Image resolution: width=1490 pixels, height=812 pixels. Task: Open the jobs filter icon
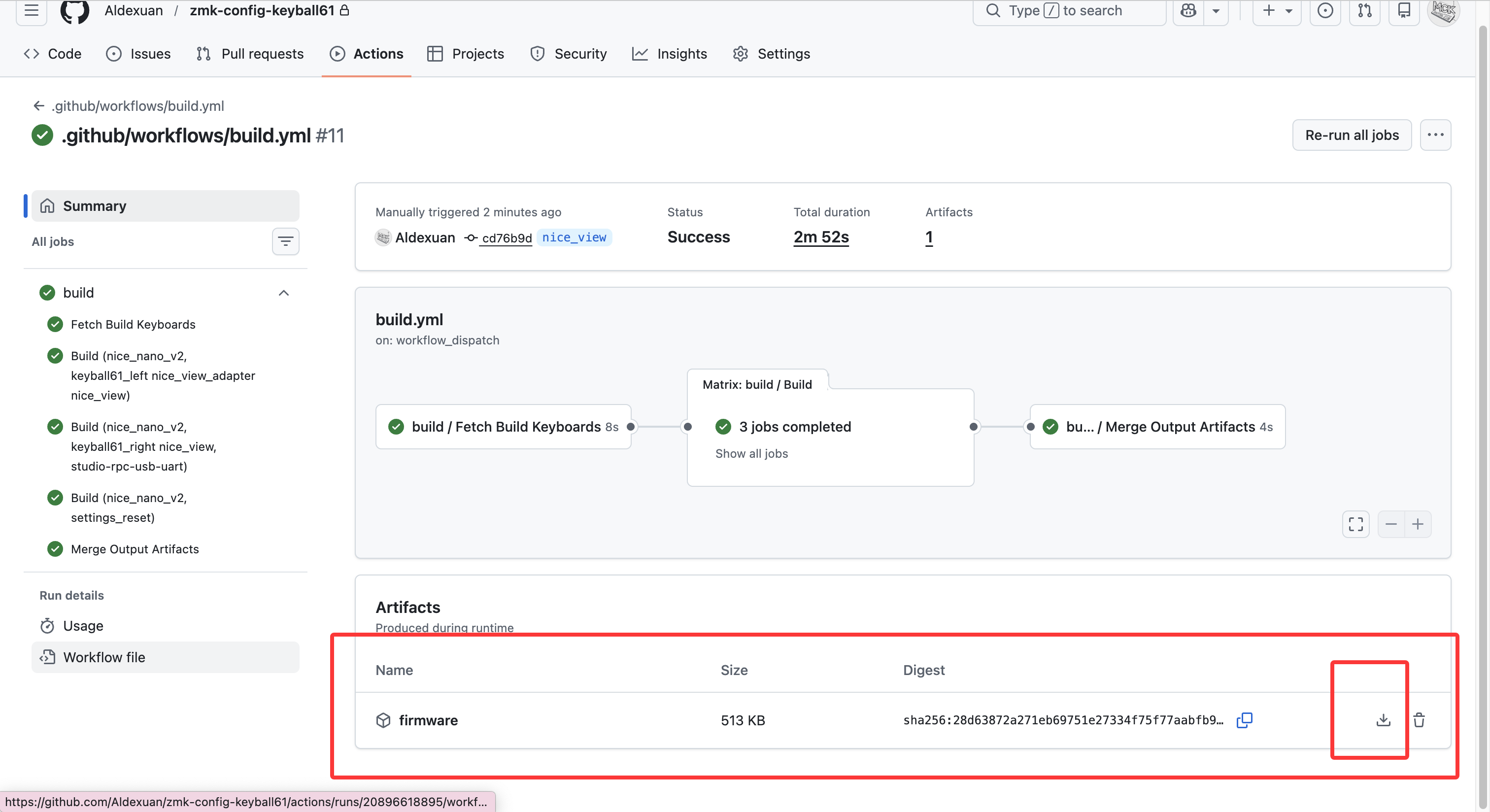[x=285, y=242]
